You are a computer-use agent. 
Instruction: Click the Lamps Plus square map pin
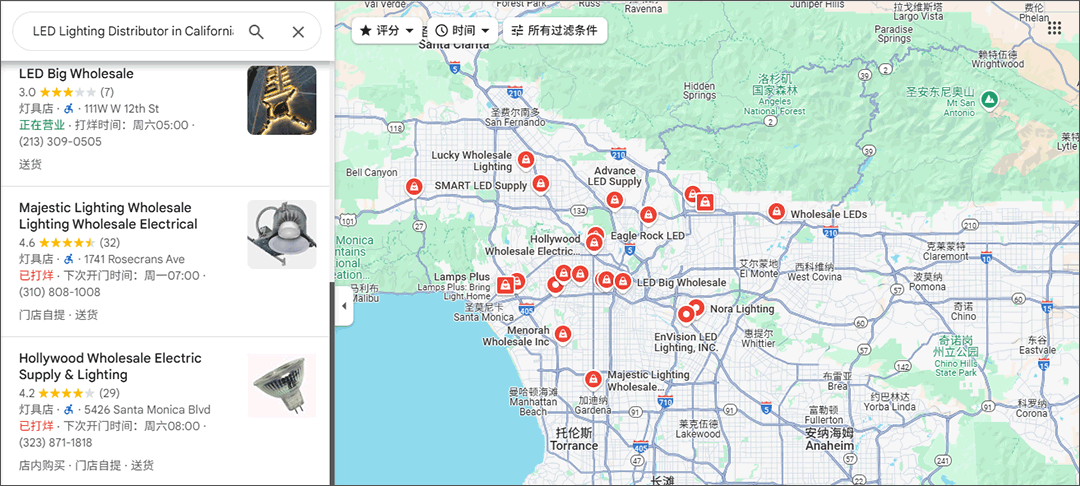505,284
